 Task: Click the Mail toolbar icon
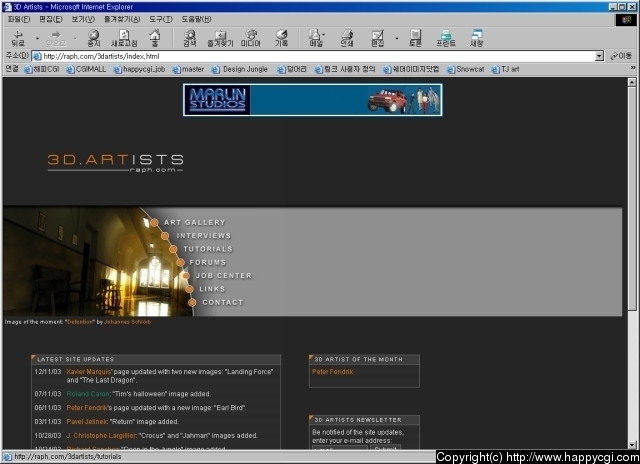click(315, 38)
